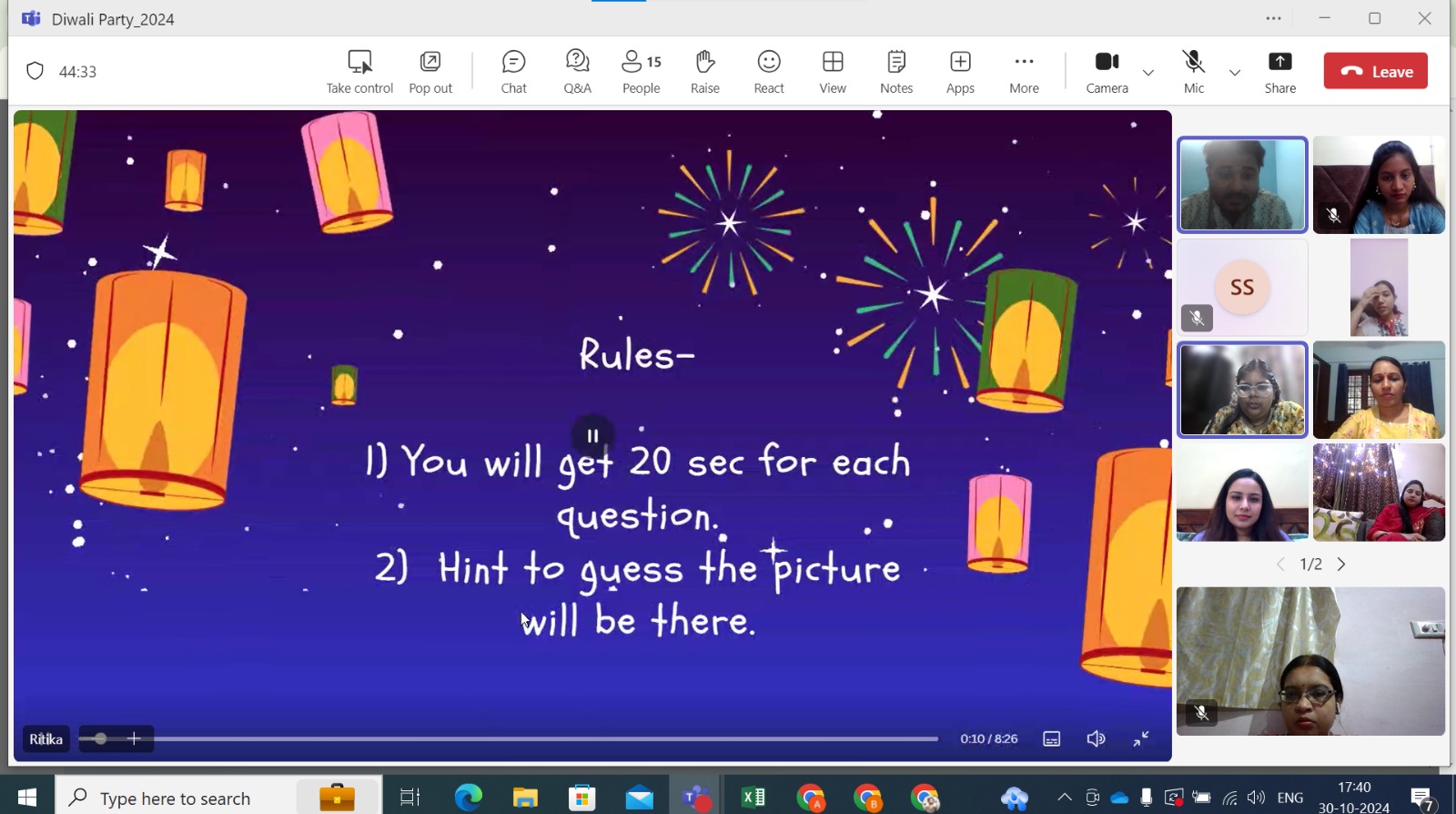Switch to Microsoft Teams taskbar icon

[697, 798]
